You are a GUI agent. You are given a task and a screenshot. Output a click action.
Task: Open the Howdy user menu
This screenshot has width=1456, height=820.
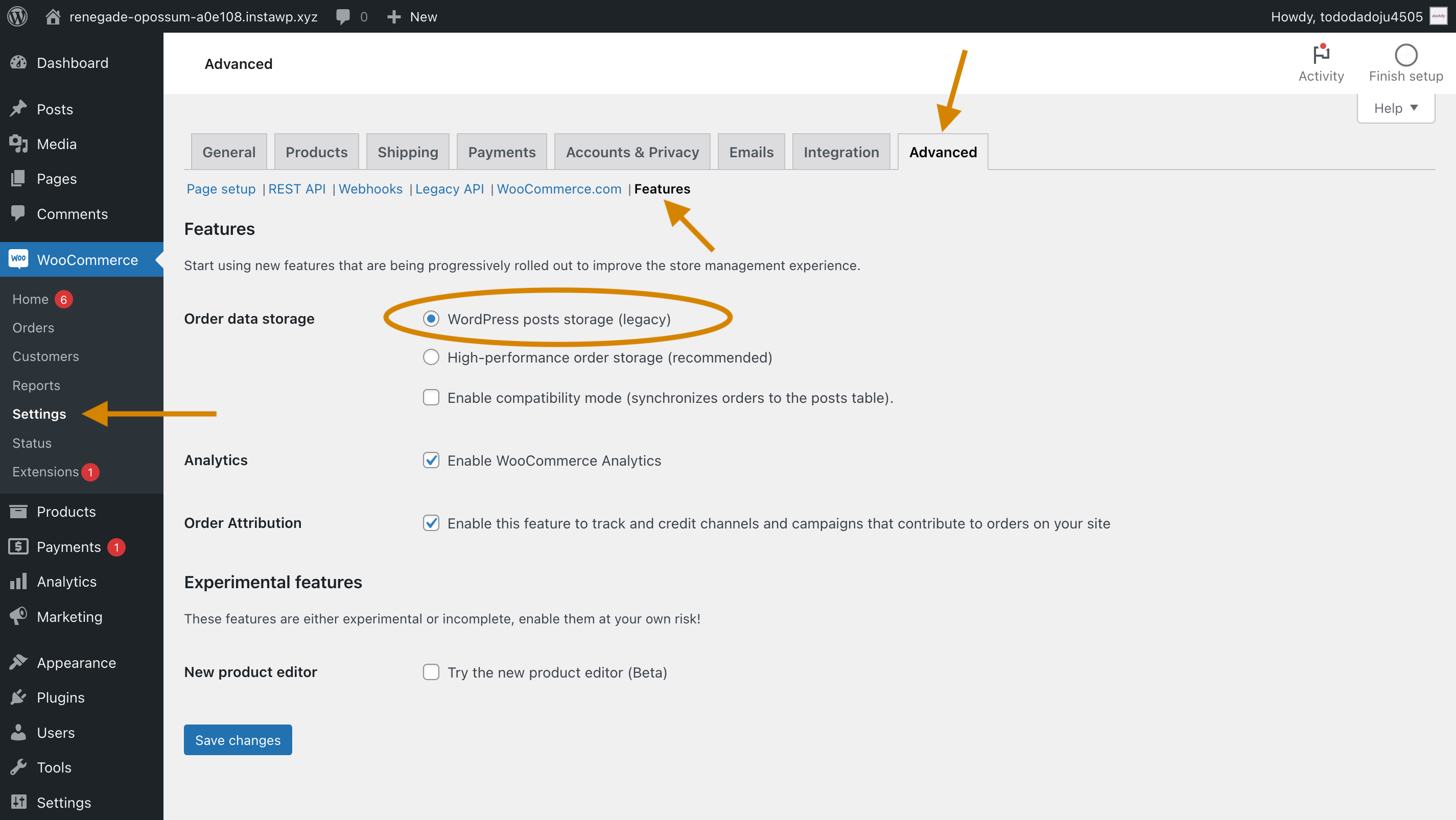click(1346, 16)
